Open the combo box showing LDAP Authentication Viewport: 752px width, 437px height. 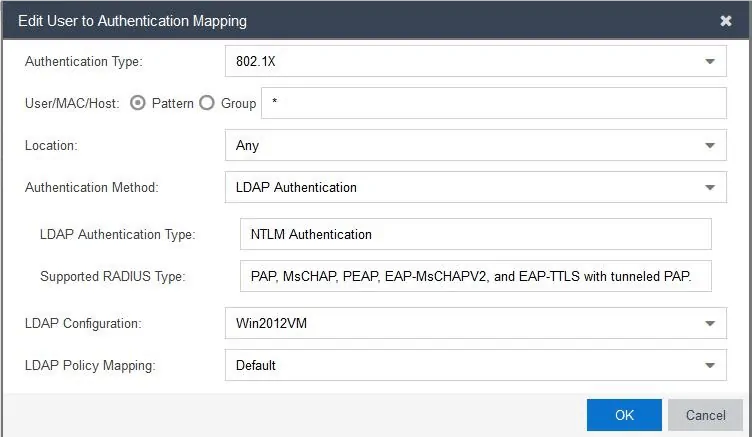click(476, 188)
